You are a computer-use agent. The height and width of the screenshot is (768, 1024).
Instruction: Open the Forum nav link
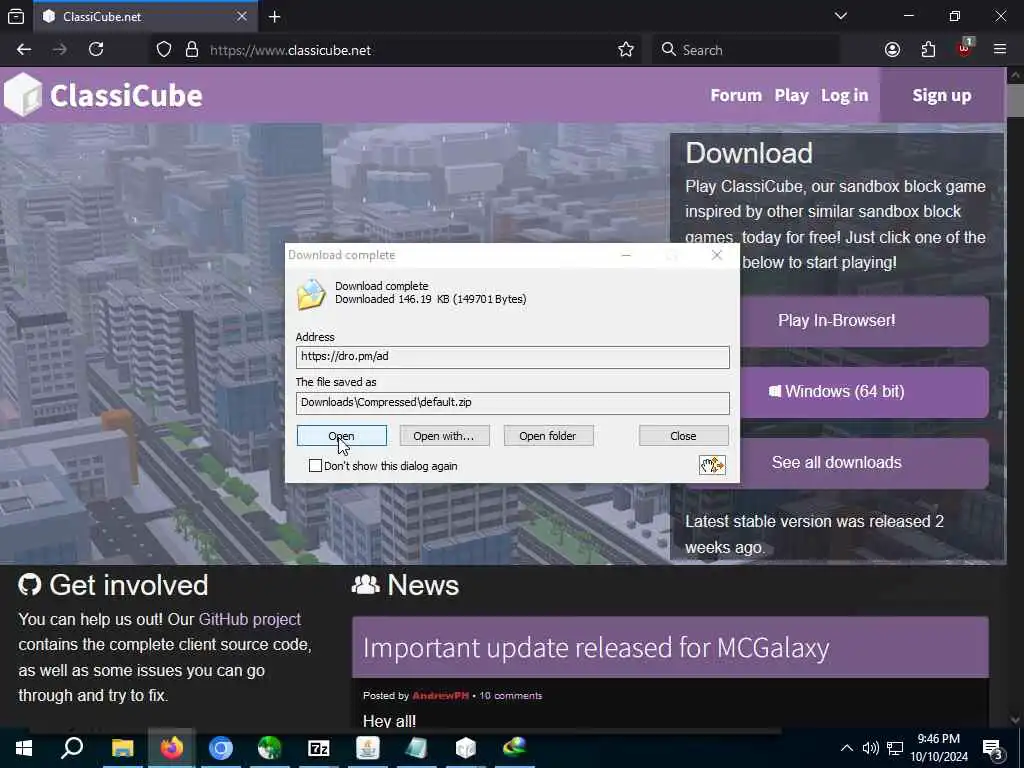736,95
